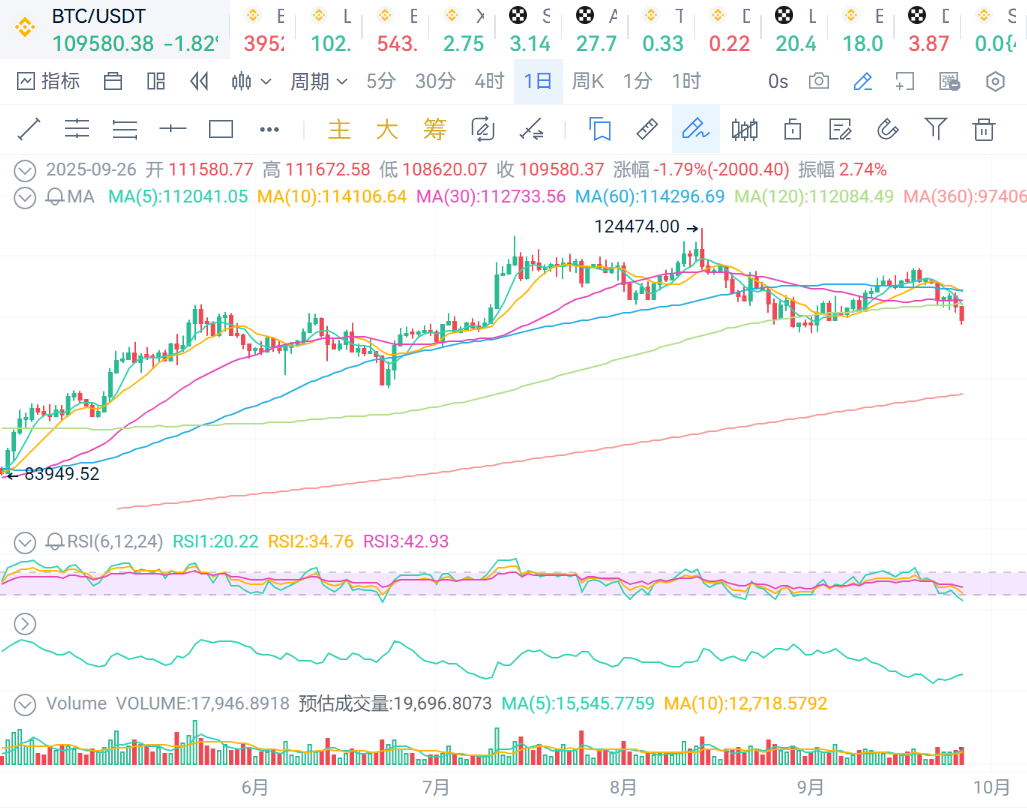Image resolution: width=1027 pixels, height=808 pixels.
Task: Click the rewind replay icon
Action: pyautogui.click(x=199, y=81)
